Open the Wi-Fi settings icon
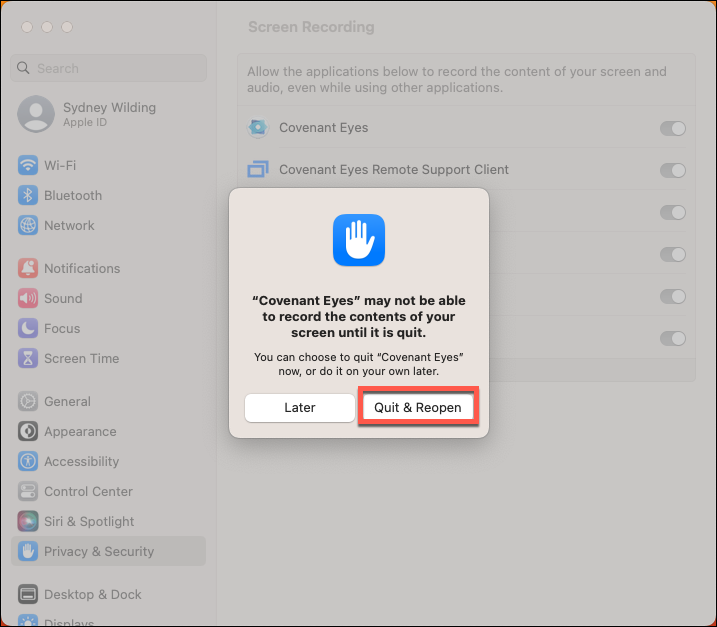Image resolution: width=717 pixels, height=627 pixels. pyautogui.click(x=28, y=165)
